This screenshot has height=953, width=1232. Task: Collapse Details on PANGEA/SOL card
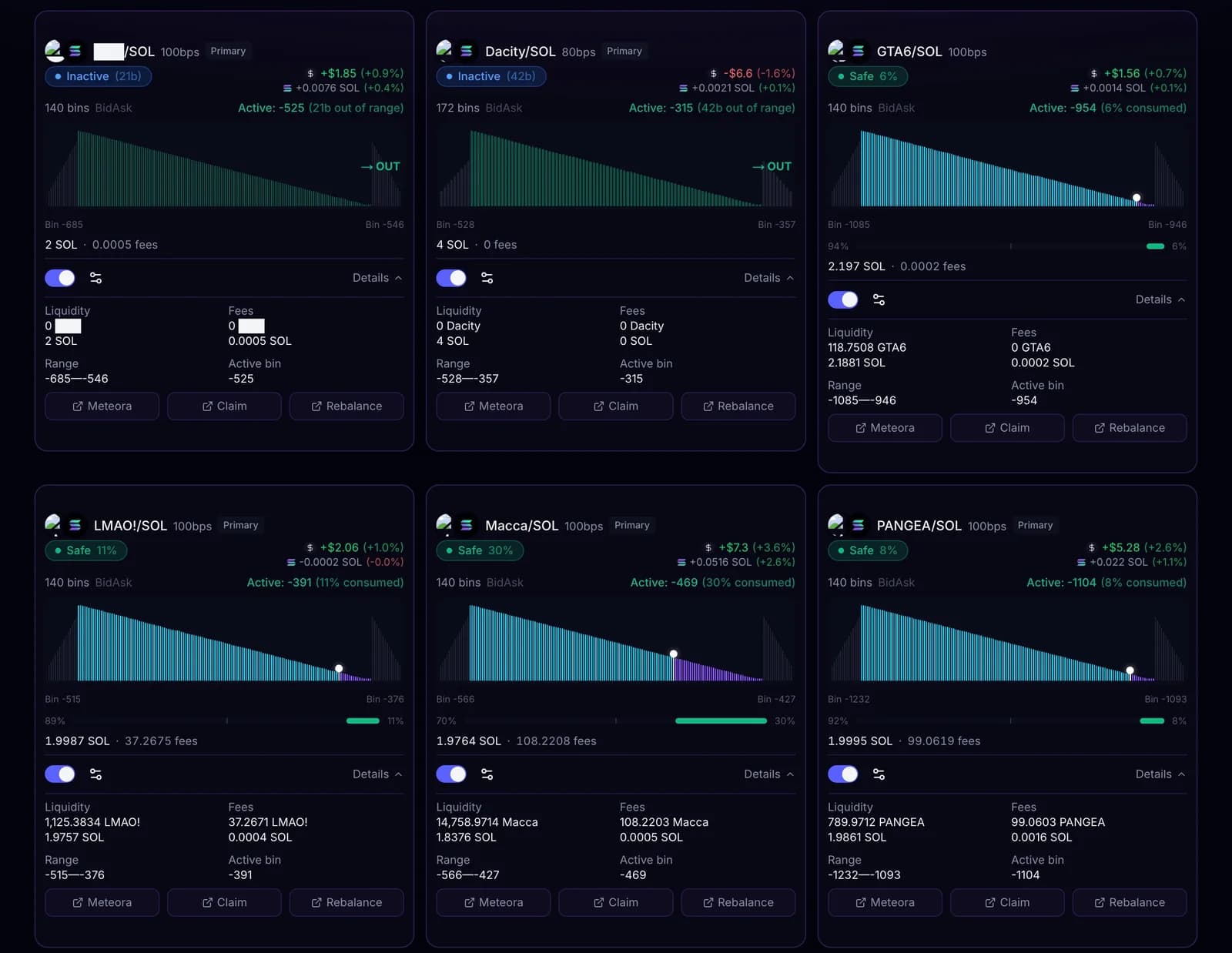(x=1160, y=774)
